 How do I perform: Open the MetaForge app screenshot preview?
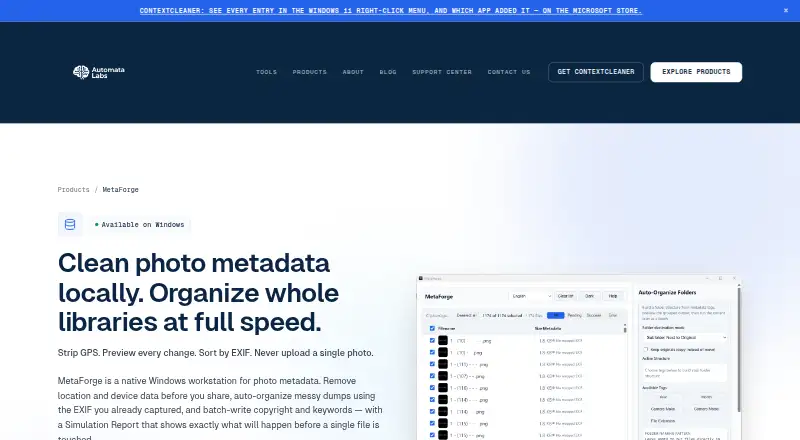579,357
